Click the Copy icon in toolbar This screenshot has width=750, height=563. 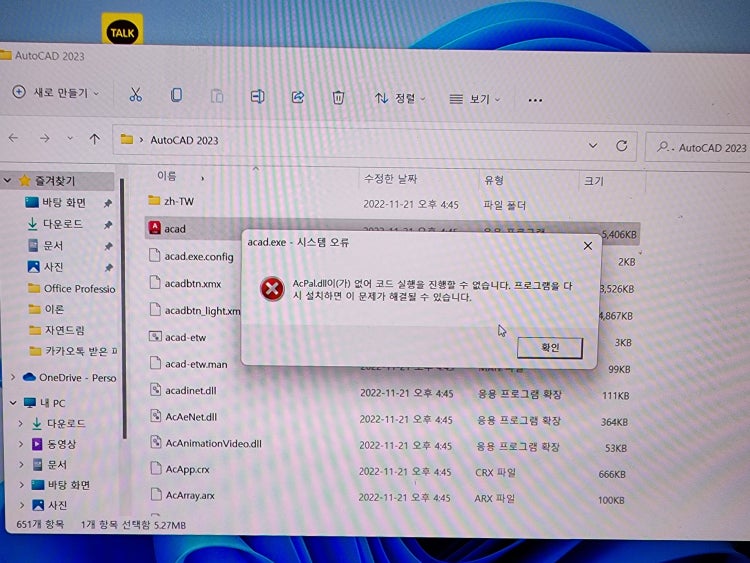[x=176, y=95]
